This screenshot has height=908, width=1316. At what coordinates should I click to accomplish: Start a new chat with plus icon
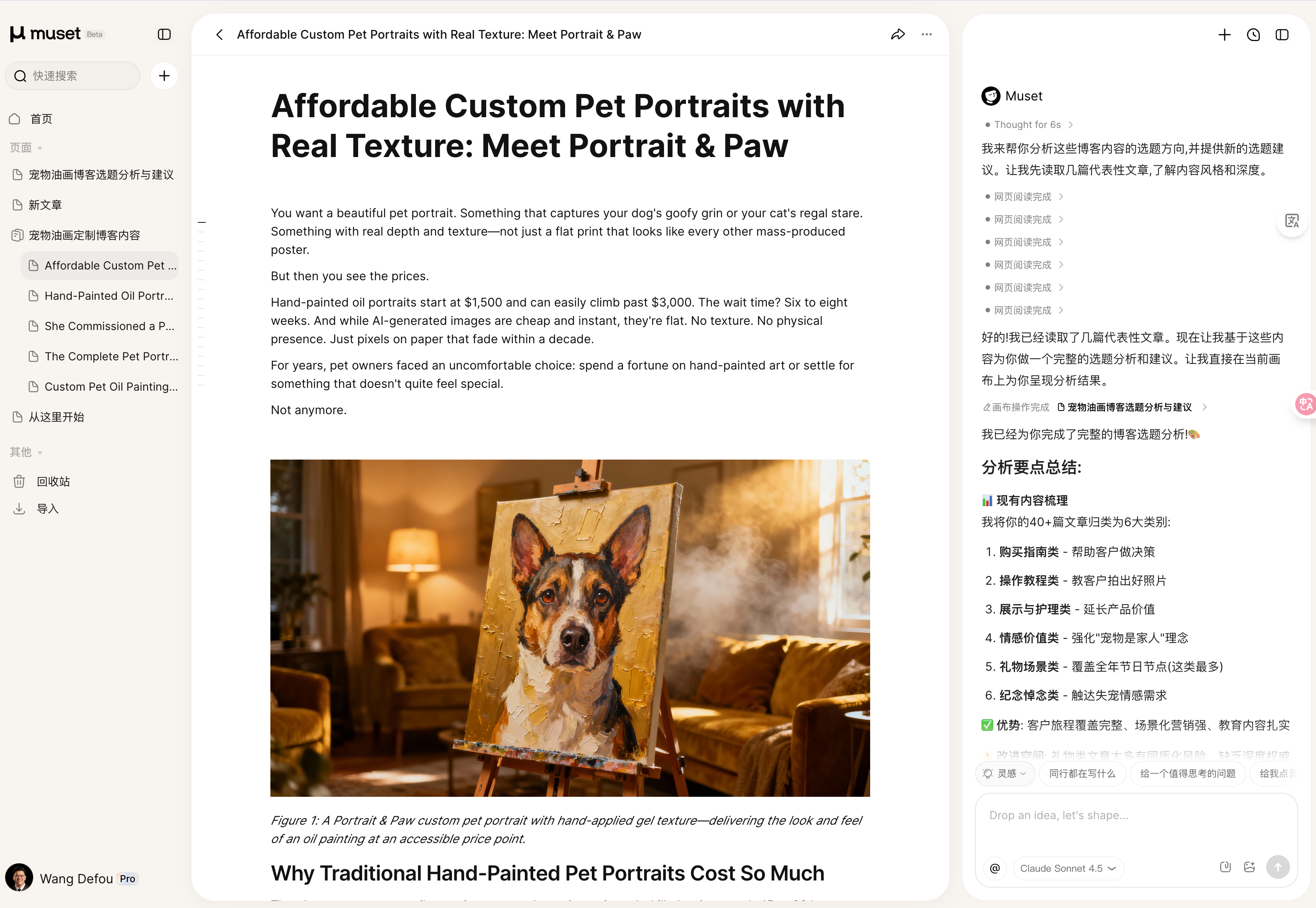(x=1224, y=35)
